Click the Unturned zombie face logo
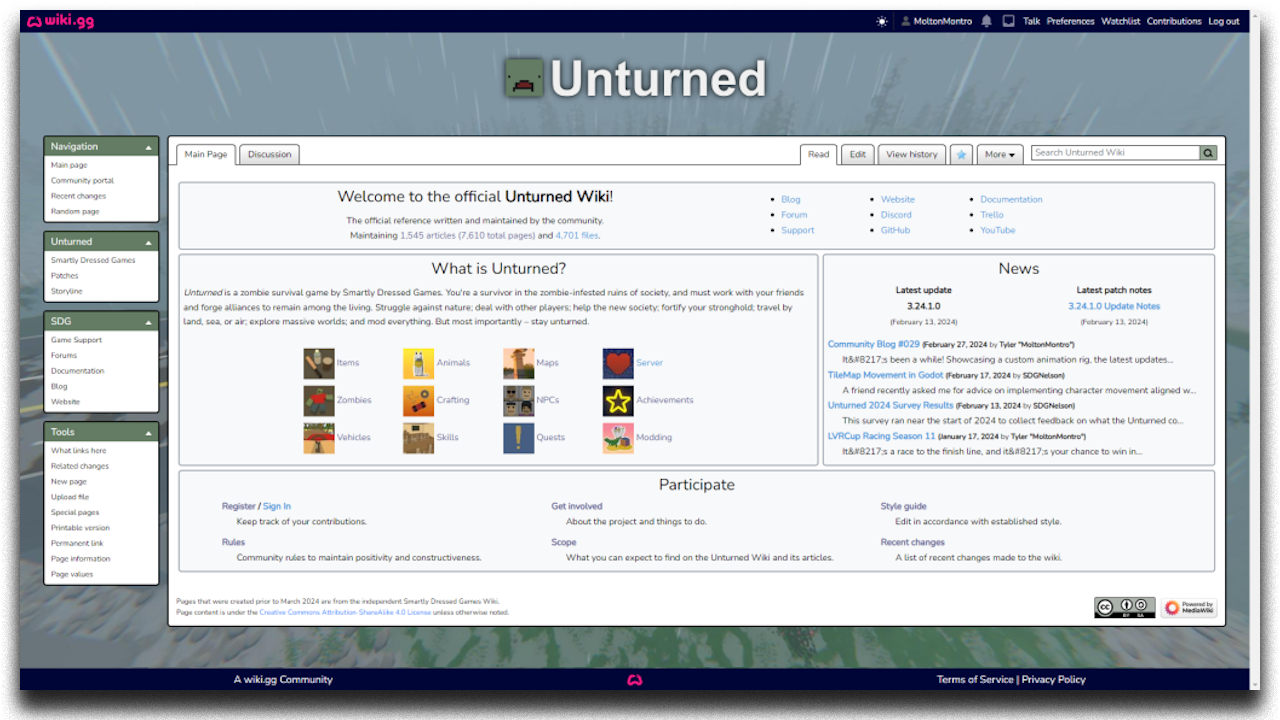Viewport: 1280px width, 720px height. [523, 78]
